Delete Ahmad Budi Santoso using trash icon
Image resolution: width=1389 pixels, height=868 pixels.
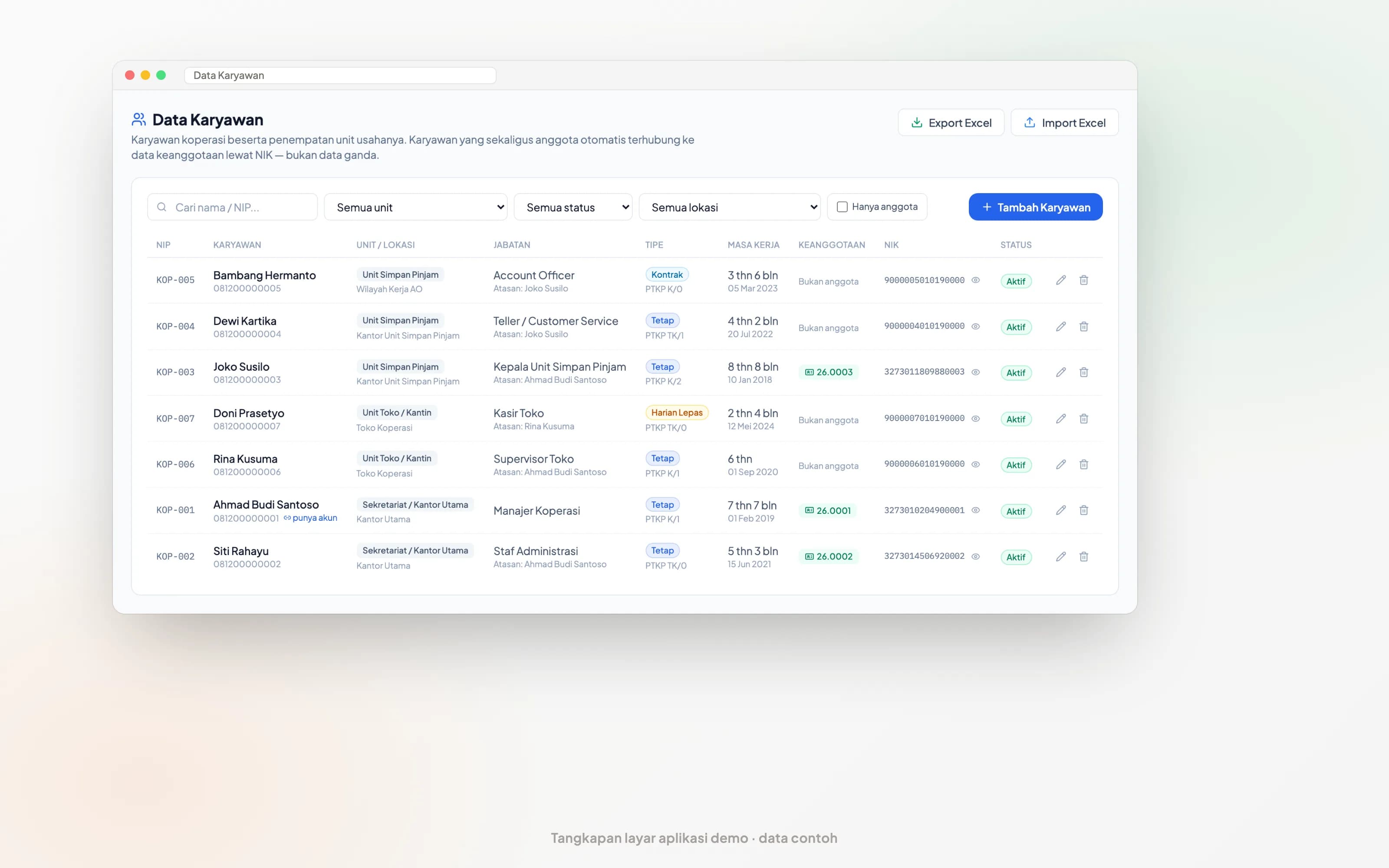pos(1084,510)
